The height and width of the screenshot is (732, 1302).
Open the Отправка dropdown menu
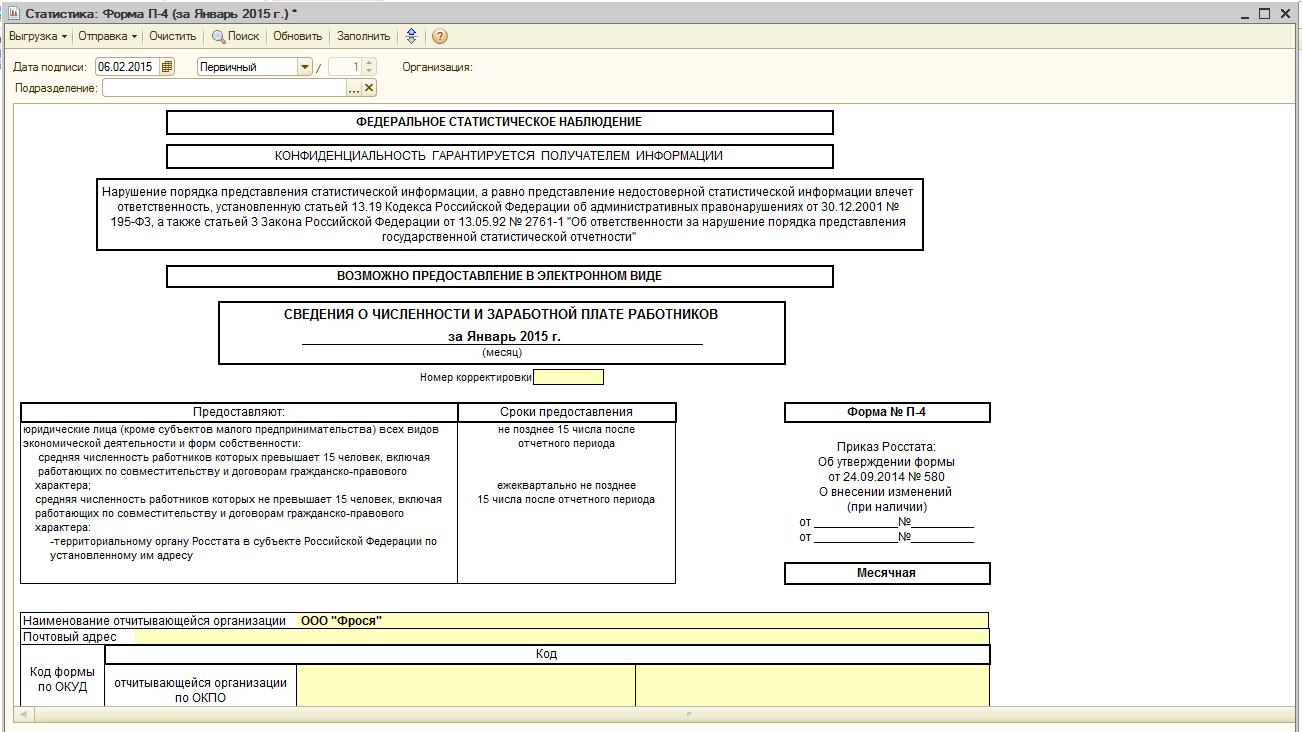click(x=107, y=36)
